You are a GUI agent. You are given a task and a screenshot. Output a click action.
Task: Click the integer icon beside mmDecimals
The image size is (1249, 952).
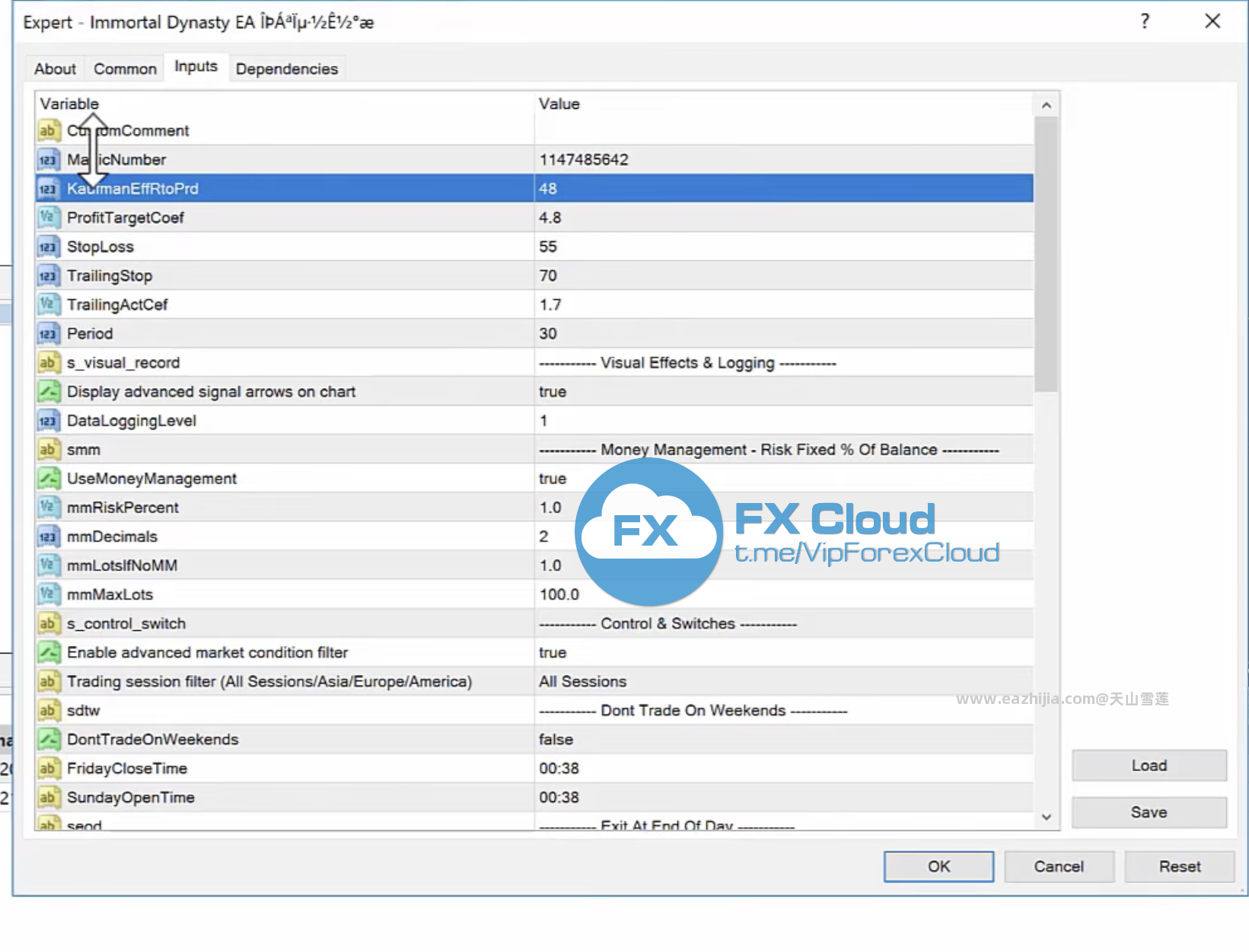click(48, 536)
